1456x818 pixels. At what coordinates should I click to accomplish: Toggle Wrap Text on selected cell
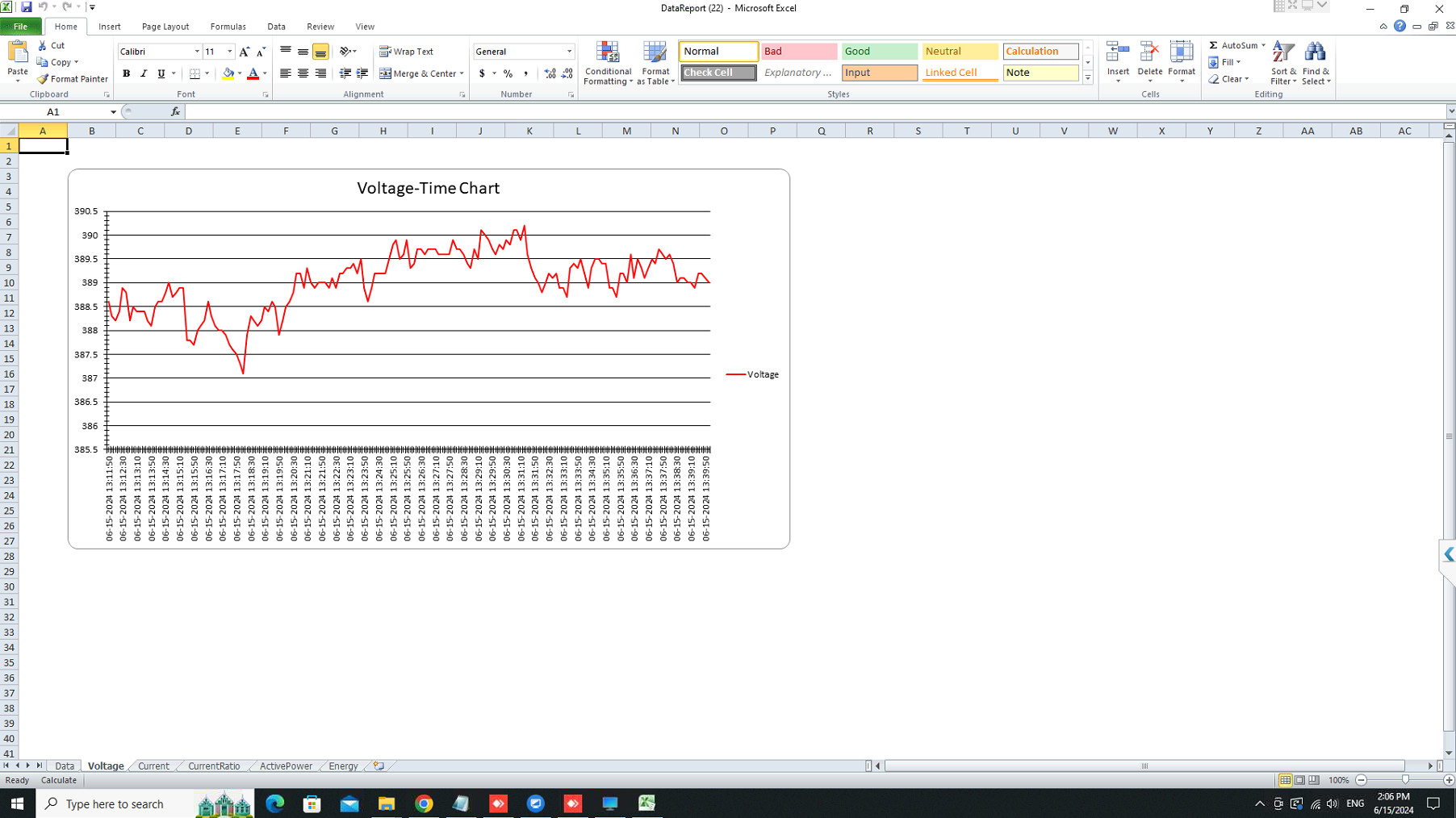click(407, 52)
